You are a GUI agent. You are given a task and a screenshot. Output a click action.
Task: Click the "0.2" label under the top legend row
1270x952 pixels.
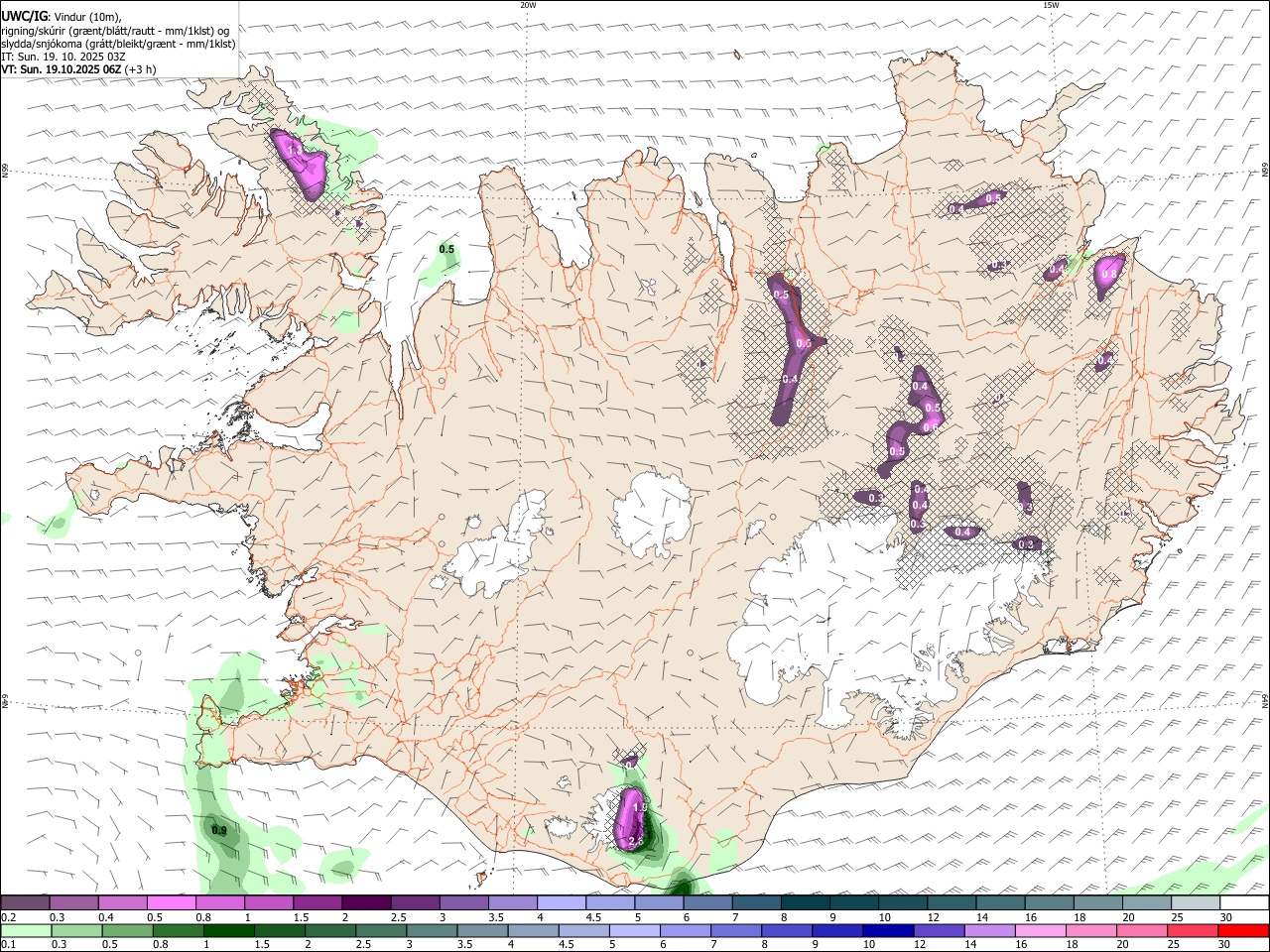[9, 917]
